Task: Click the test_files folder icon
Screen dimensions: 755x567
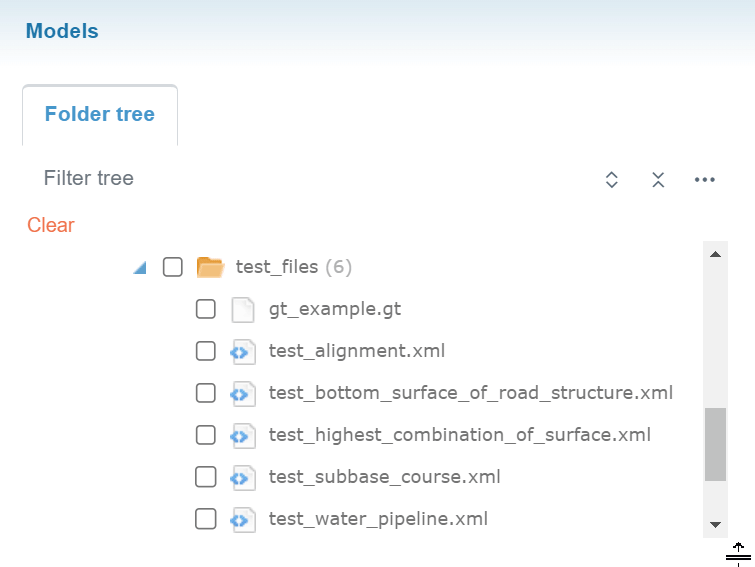Action: [x=210, y=267]
